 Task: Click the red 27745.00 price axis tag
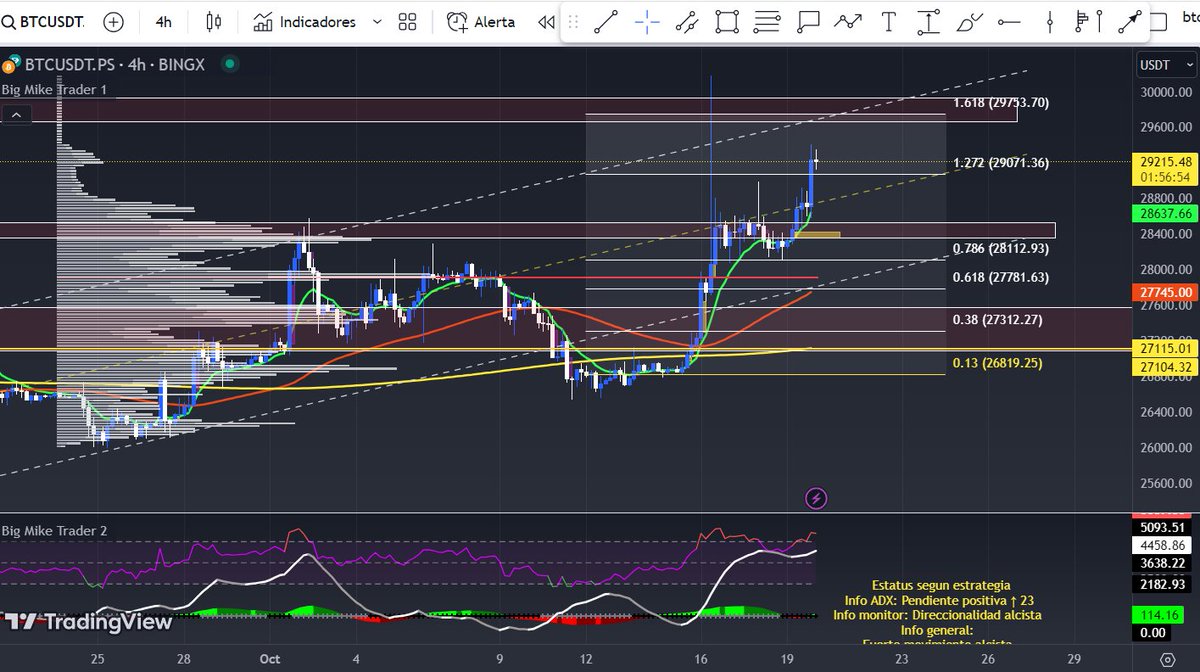click(x=1165, y=291)
